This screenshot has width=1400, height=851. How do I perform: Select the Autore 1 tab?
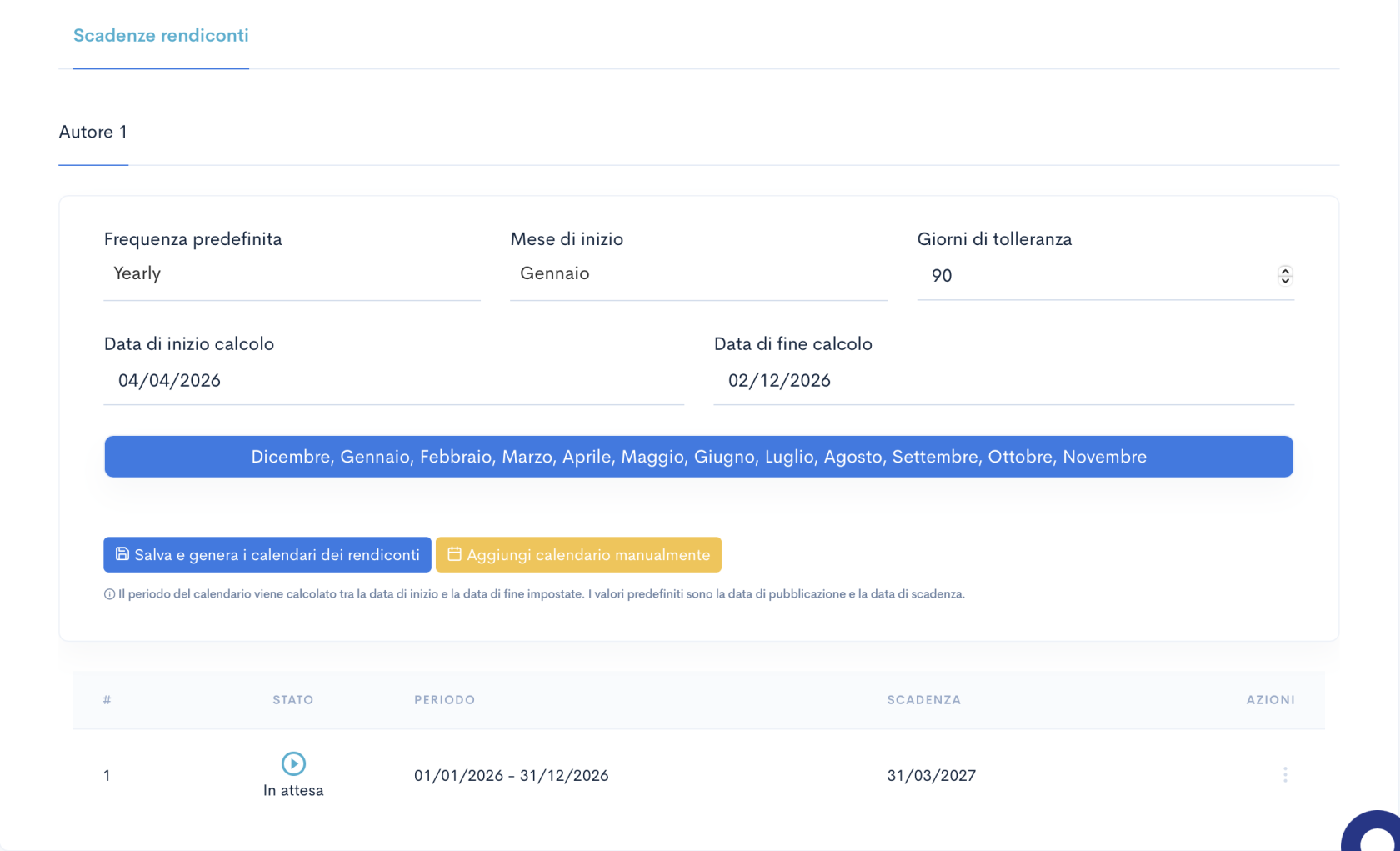point(93,132)
